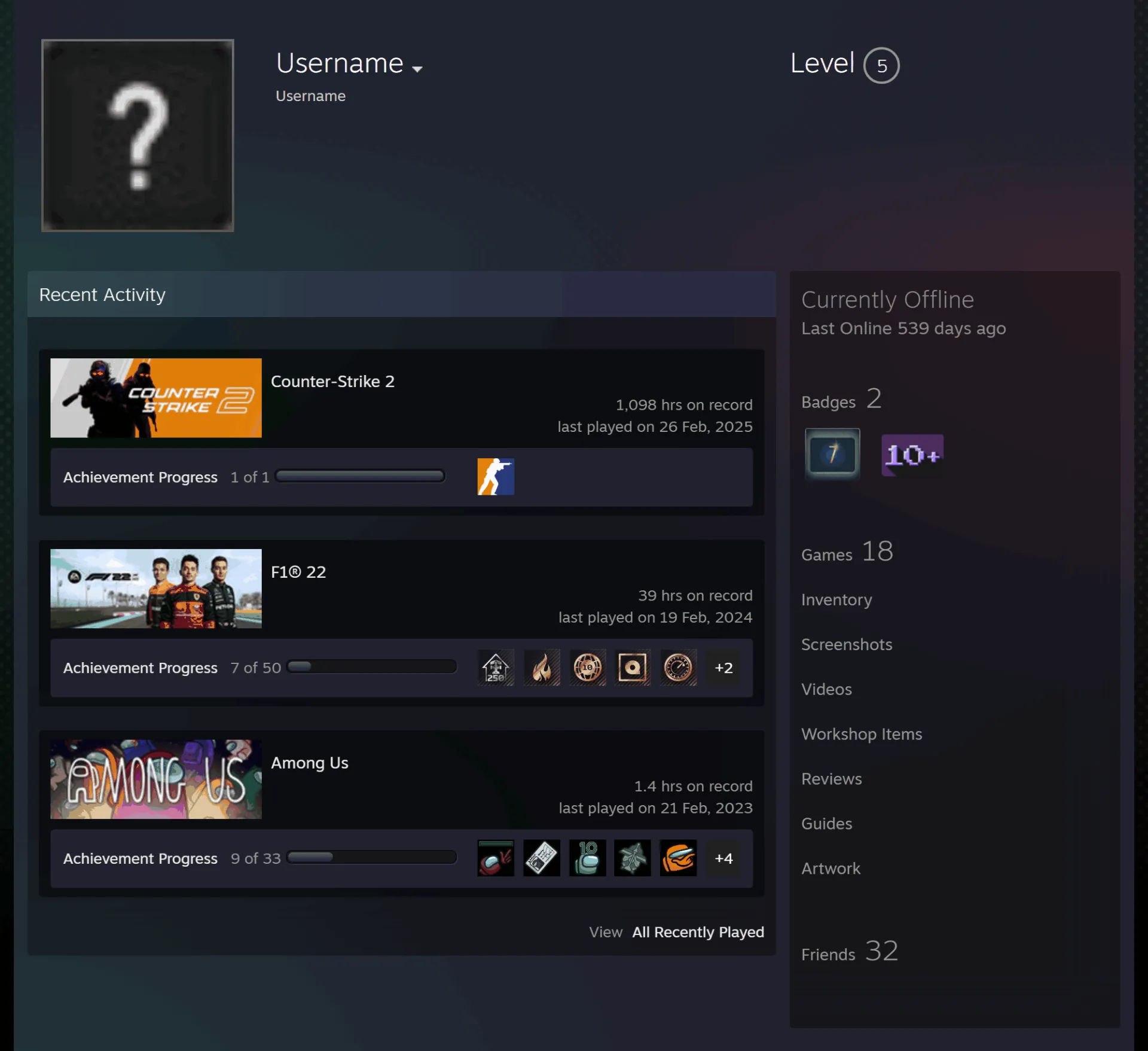The height and width of the screenshot is (1051, 1148).
Task: Open the Inventory section
Action: (x=836, y=600)
